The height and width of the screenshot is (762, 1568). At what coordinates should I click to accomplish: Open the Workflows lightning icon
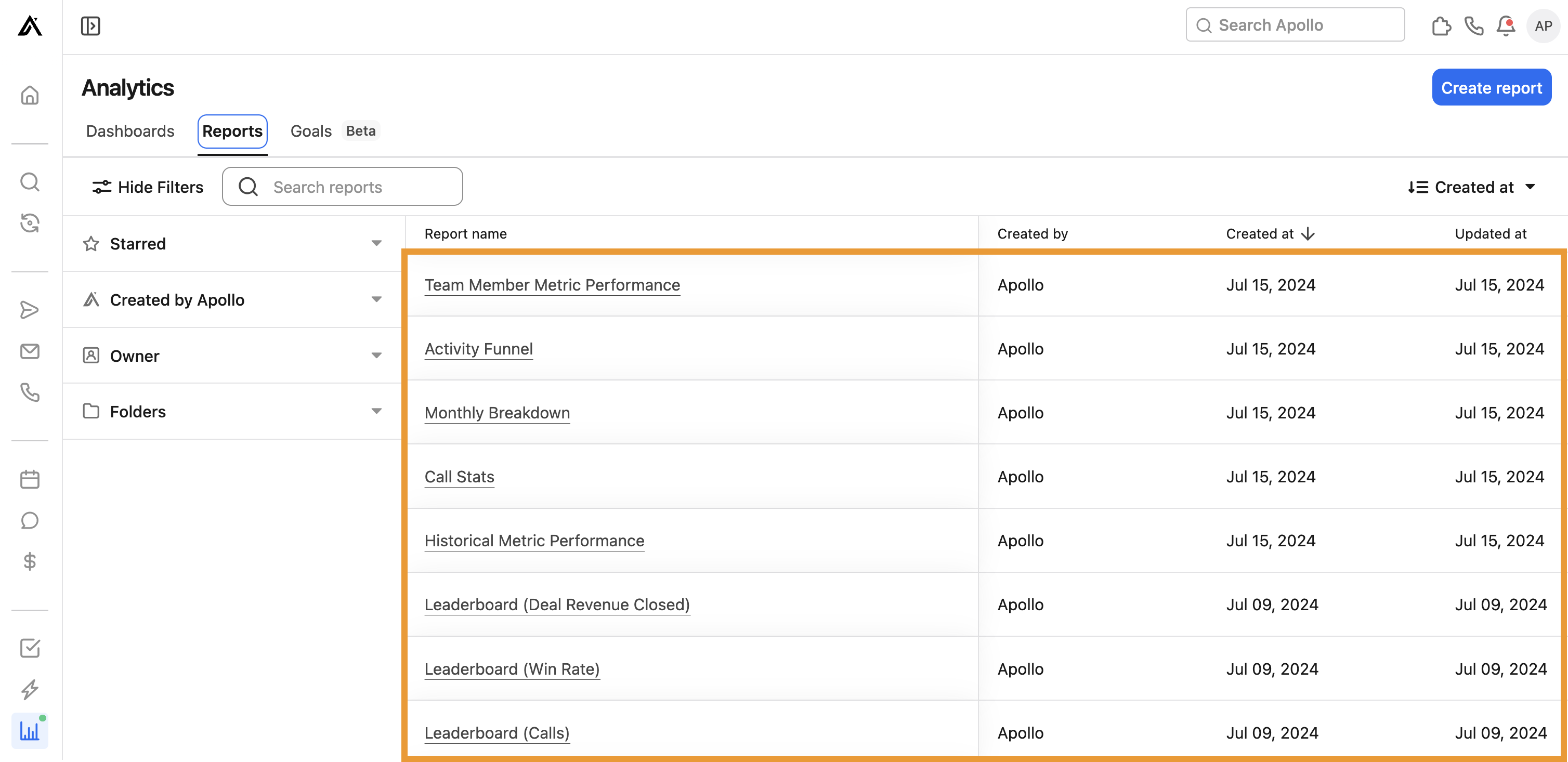(30, 690)
